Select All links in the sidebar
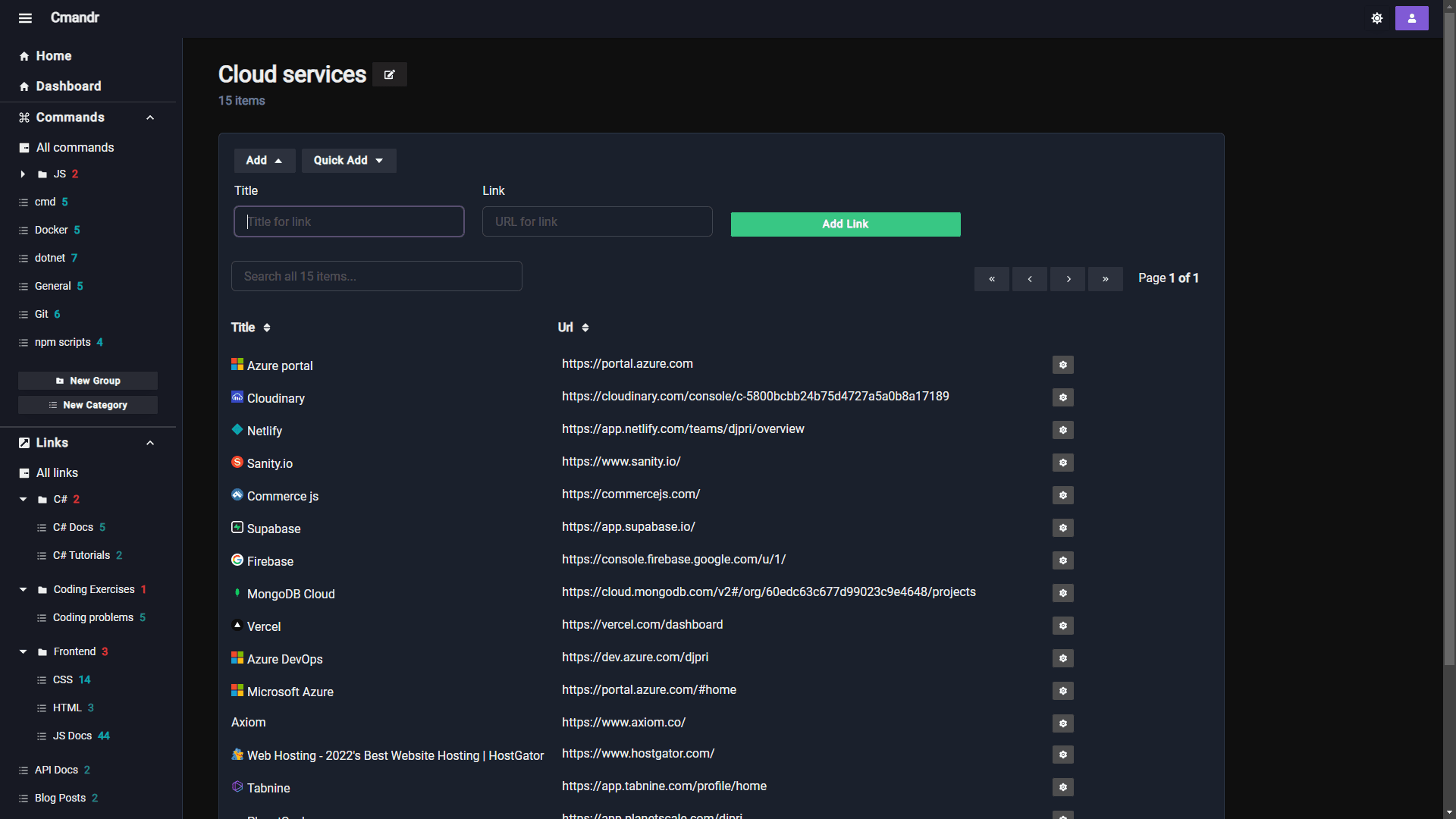 [57, 473]
